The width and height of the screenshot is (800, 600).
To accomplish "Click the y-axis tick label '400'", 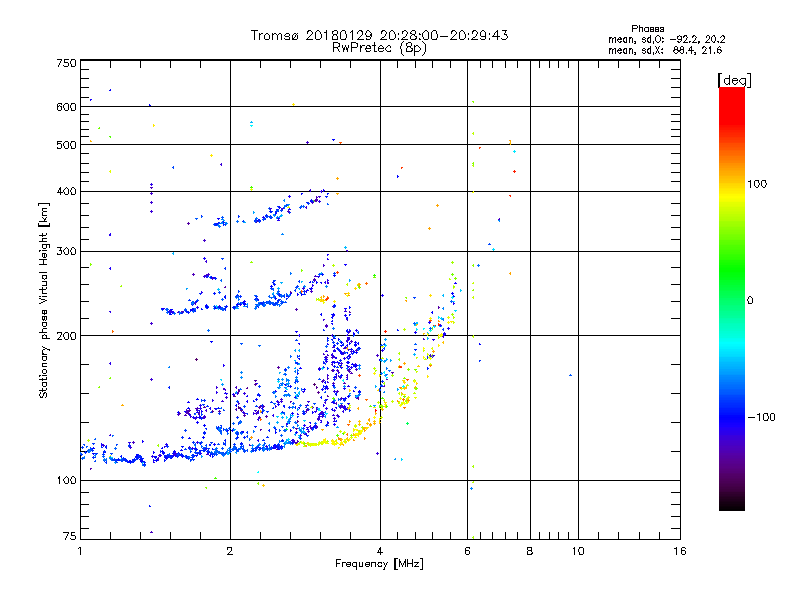I will click(66, 192).
